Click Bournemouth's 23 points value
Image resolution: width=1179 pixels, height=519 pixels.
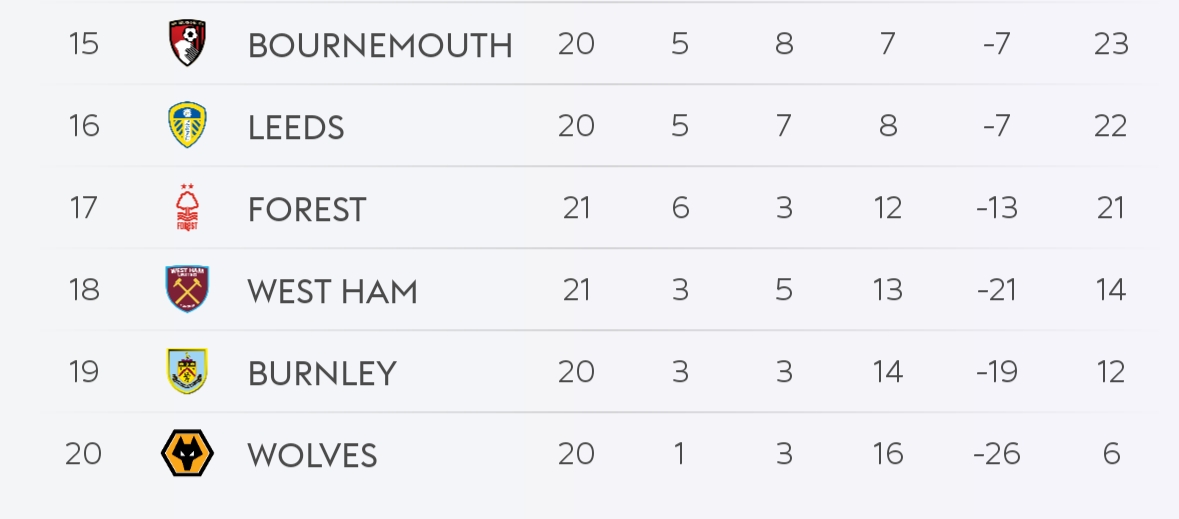click(x=1111, y=44)
